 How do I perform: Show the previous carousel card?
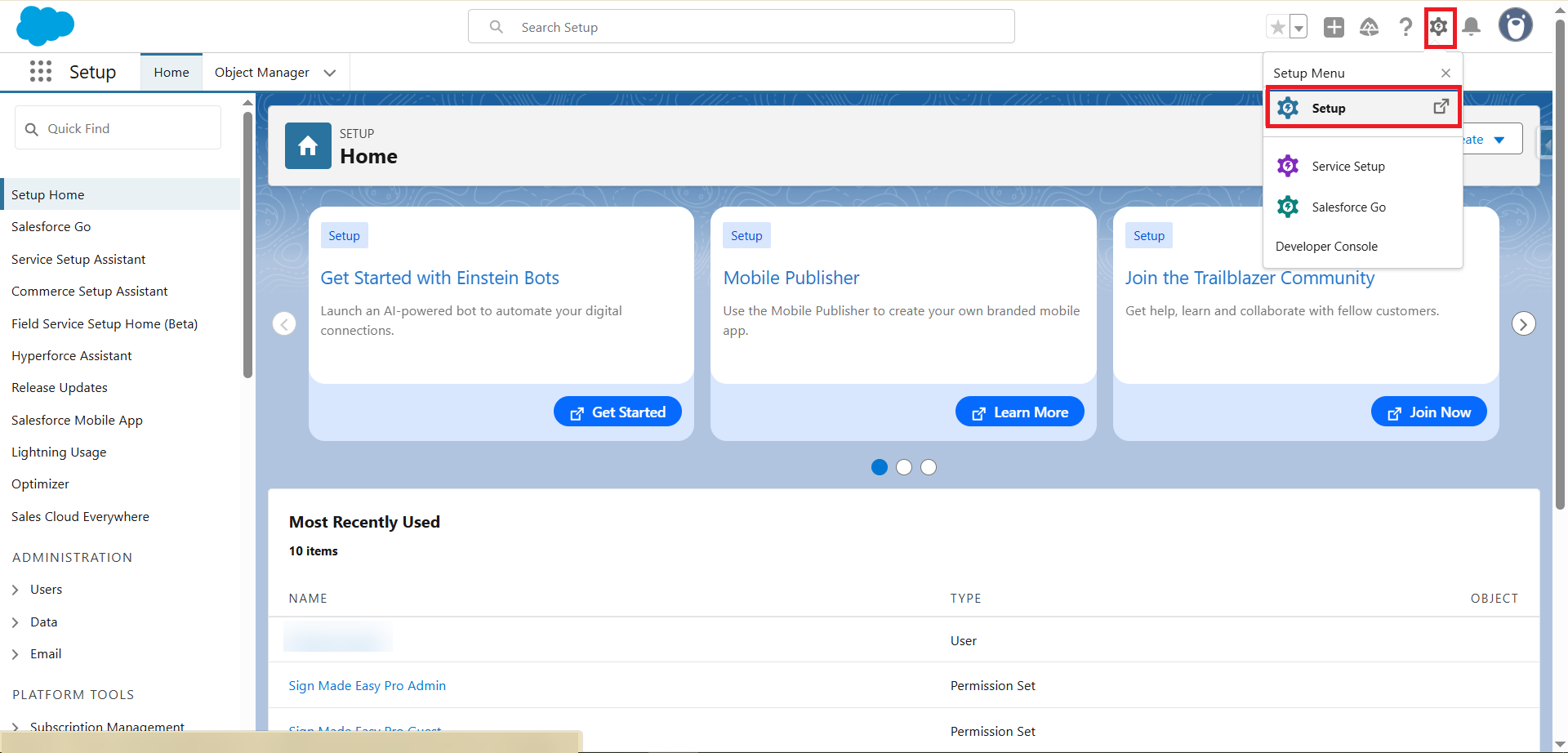point(284,323)
